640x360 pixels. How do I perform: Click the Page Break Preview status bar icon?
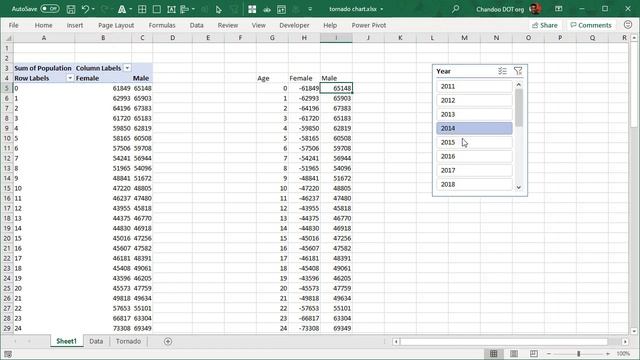(x=533, y=353)
